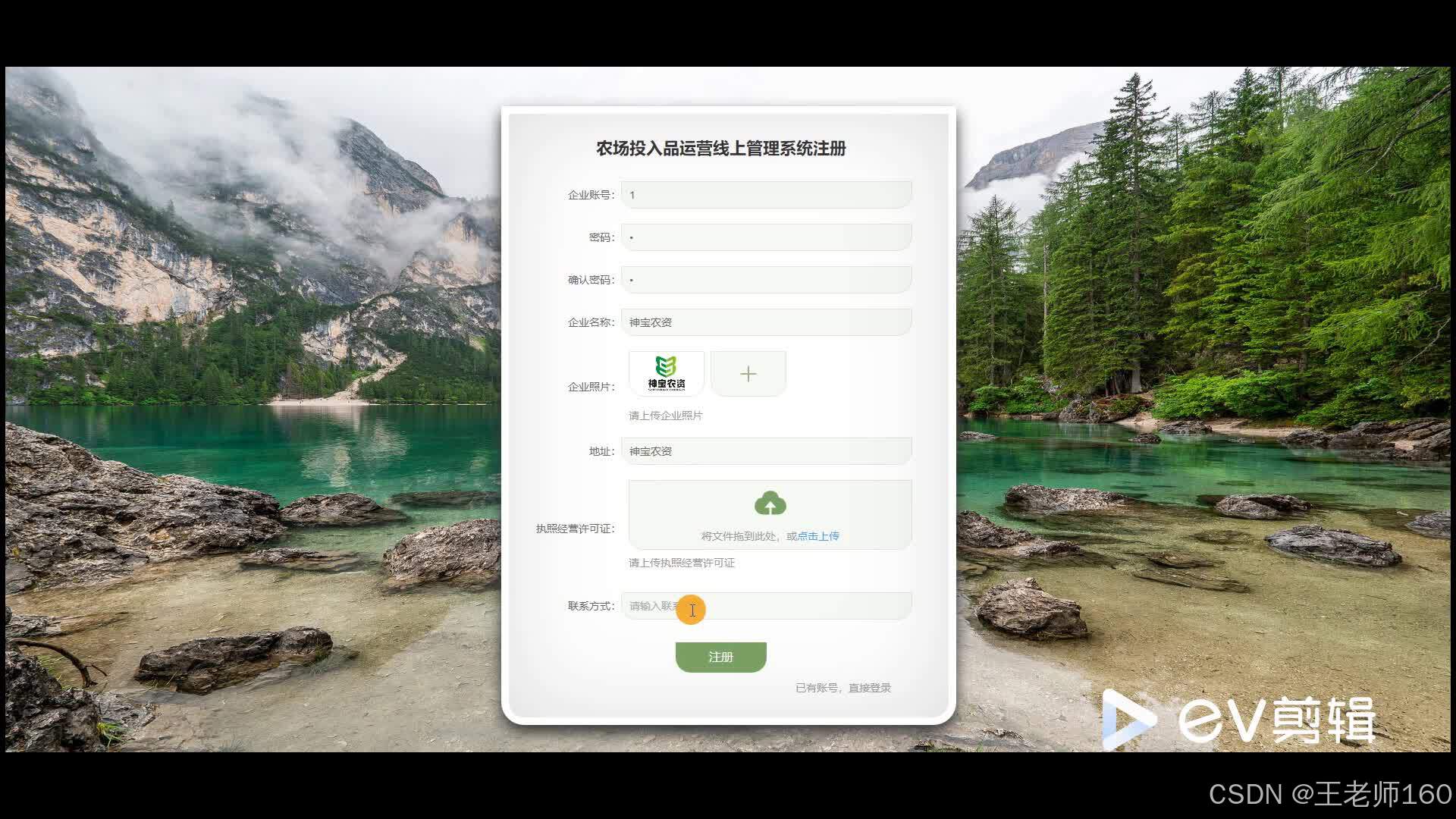Click the 请上传执照经营许可证 hint text
1456x819 pixels.
[681, 563]
